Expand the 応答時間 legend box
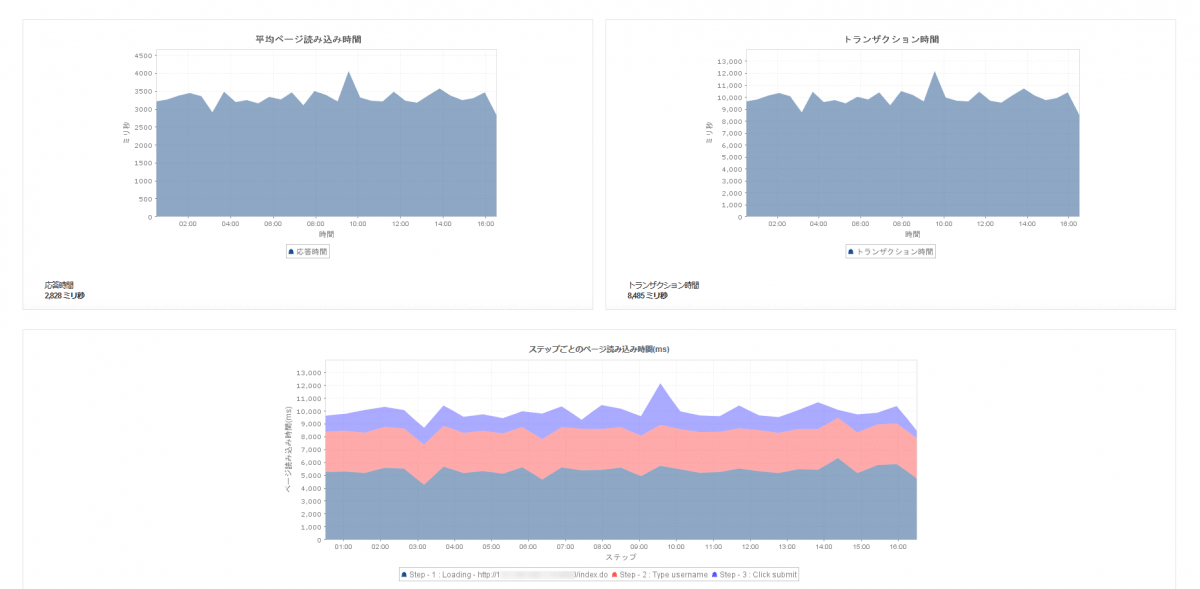The width and height of the screenshot is (1200, 589). pos(310,251)
